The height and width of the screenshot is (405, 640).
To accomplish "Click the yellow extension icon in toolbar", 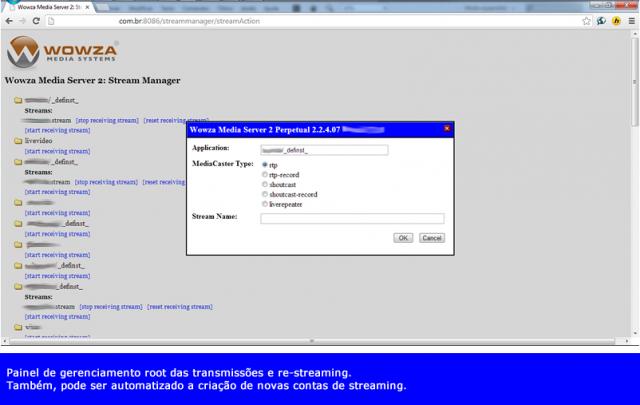I will point(616,21).
